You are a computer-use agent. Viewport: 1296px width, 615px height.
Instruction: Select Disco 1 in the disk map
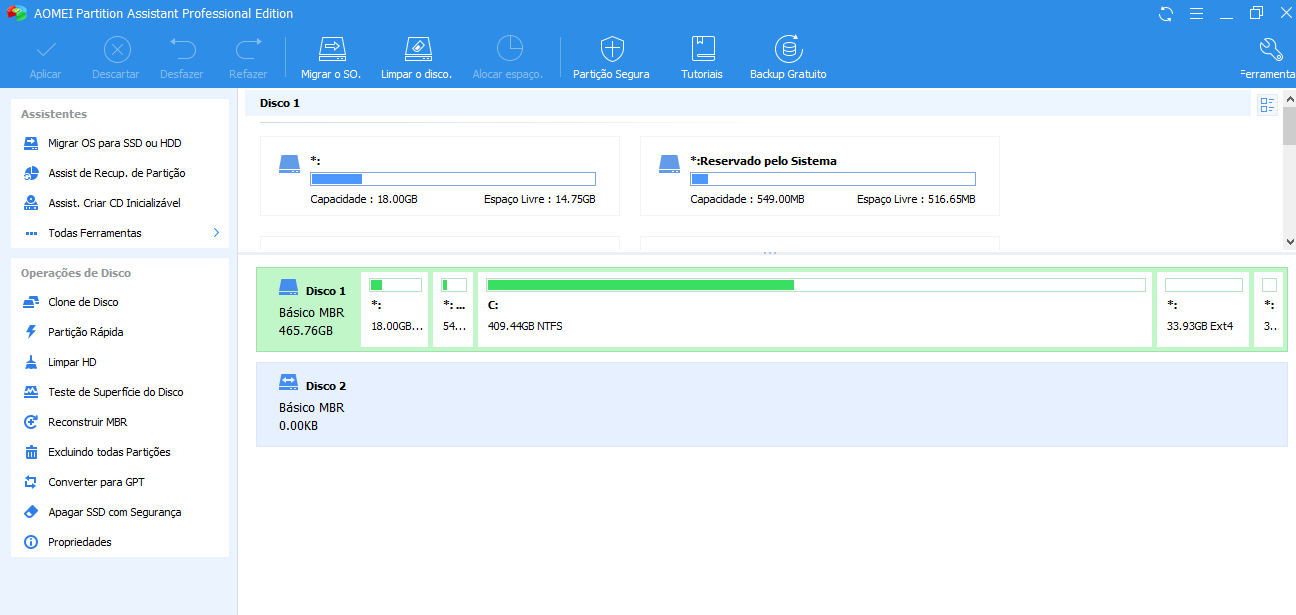point(307,310)
